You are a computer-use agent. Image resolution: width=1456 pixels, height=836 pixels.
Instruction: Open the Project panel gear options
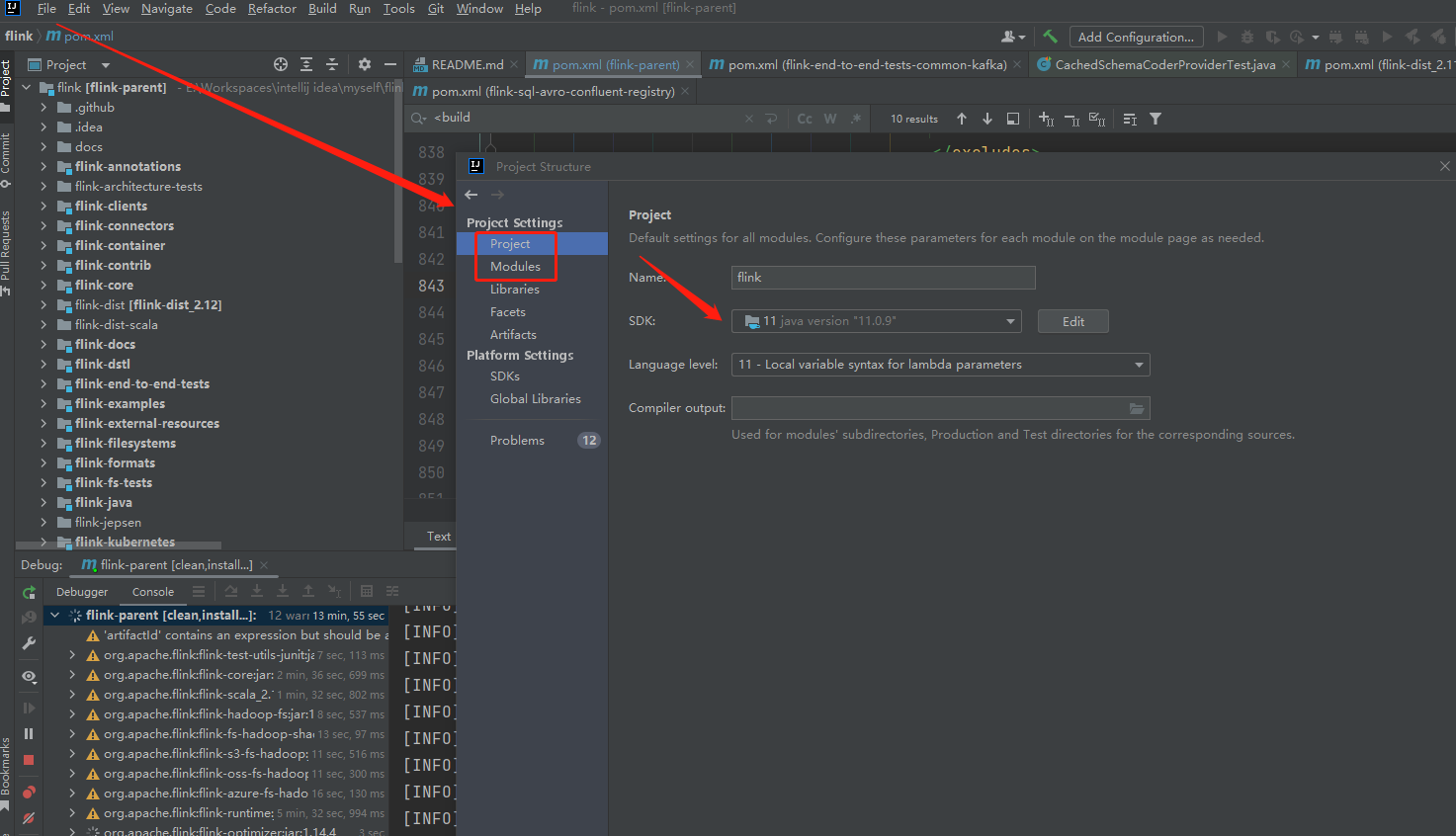pyautogui.click(x=365, y=64)
